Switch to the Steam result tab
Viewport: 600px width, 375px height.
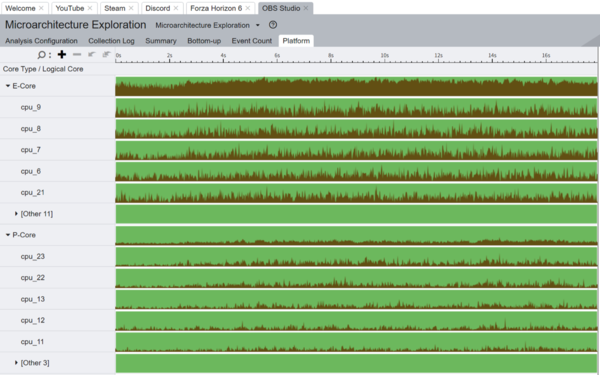(115, 8)
